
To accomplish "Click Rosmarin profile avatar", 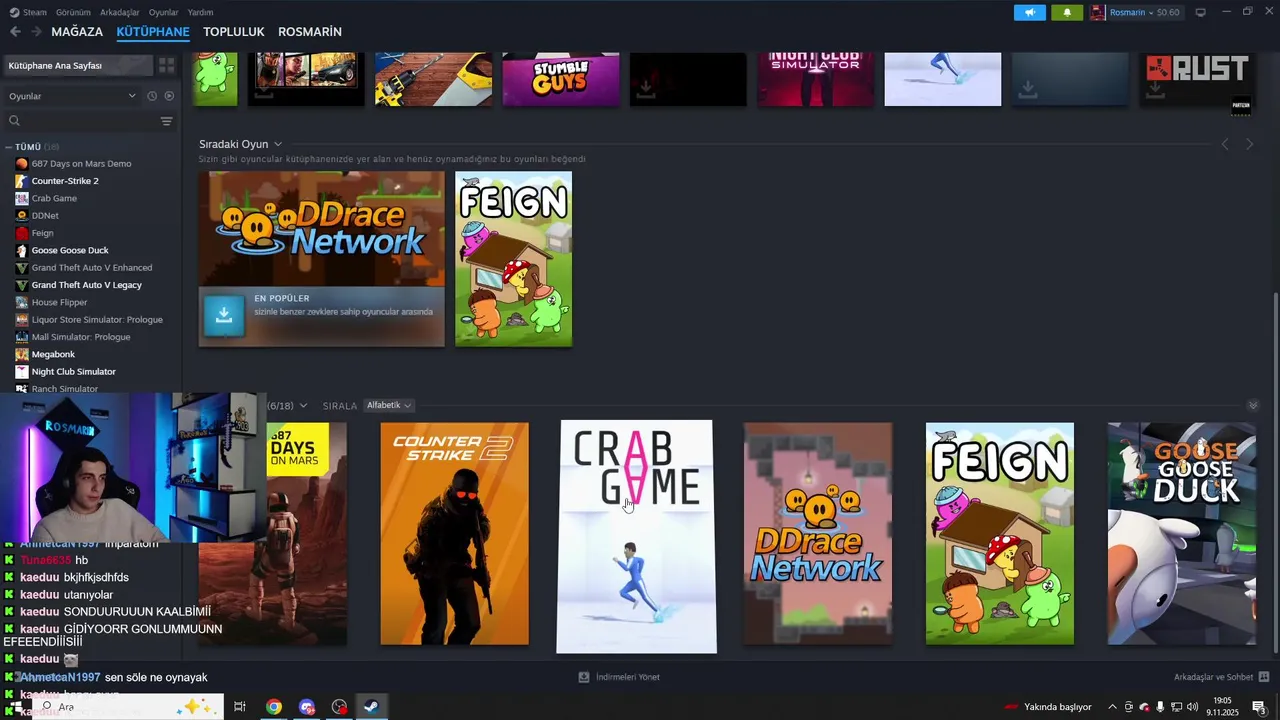I will tap(1098, 12).
